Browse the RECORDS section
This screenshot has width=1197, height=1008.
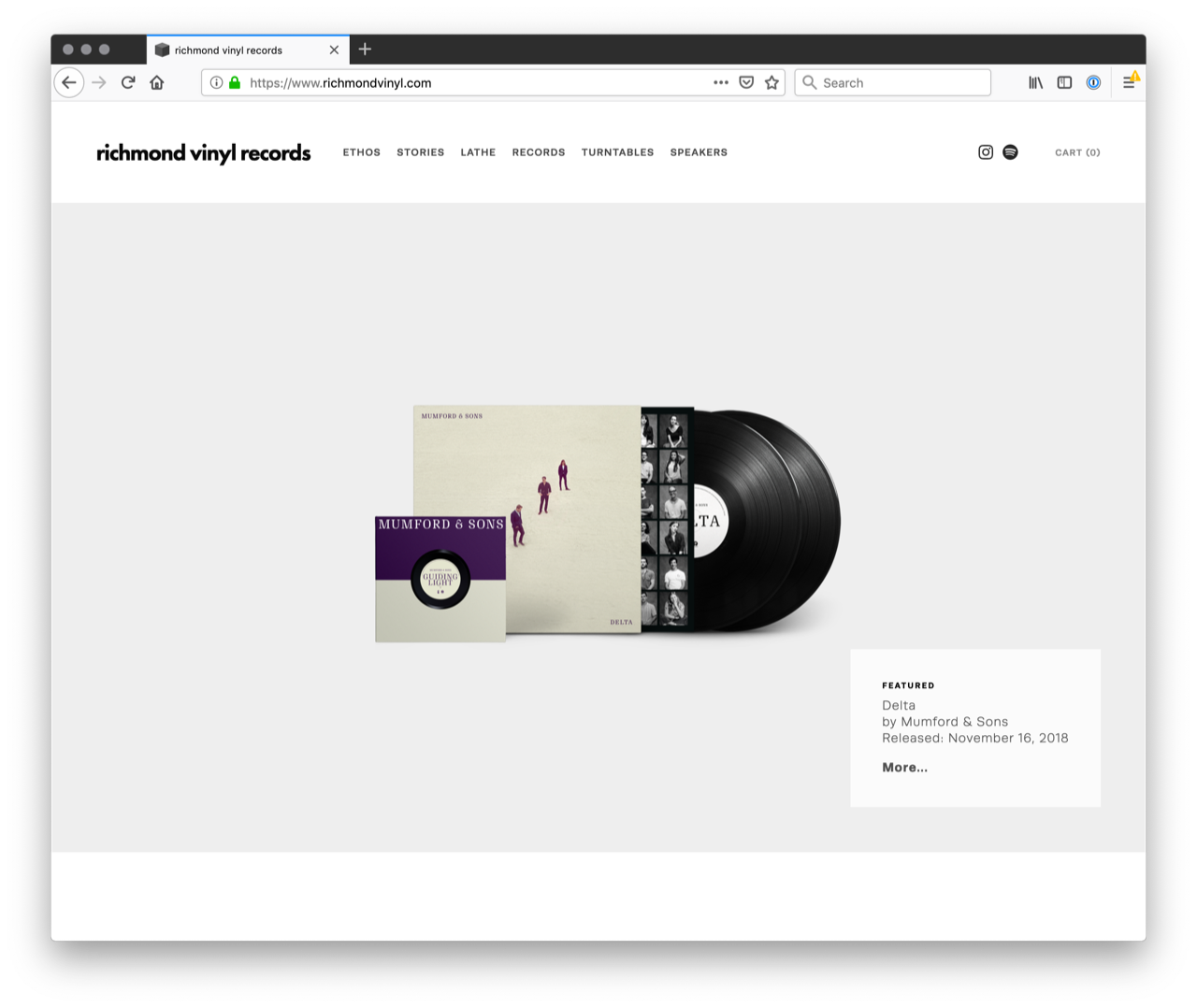coord(539,152)
